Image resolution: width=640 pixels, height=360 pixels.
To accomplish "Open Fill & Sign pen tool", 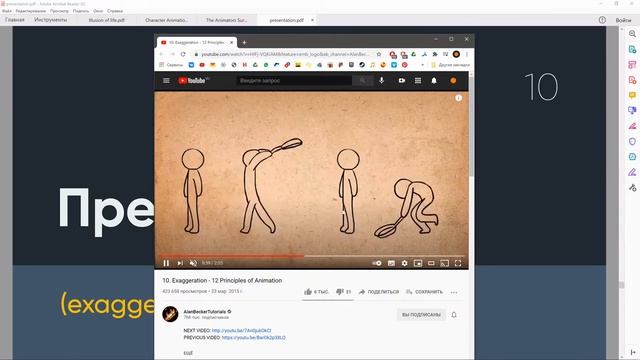I will click(x=632, y=172).
